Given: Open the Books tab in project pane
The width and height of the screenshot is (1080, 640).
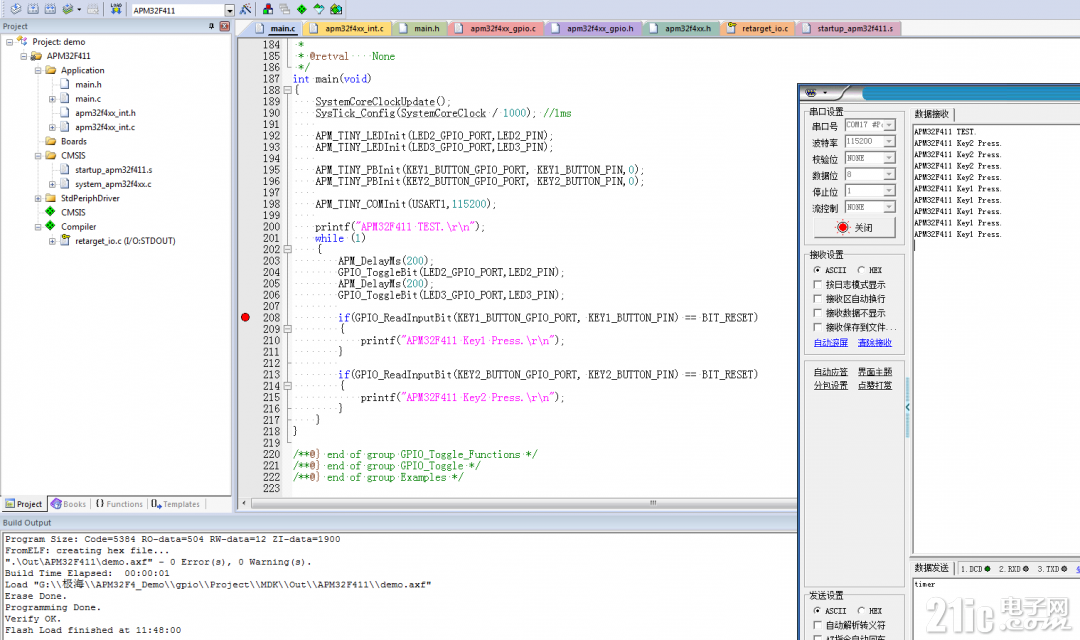Looking at the screenshot, I should (68, 504).
